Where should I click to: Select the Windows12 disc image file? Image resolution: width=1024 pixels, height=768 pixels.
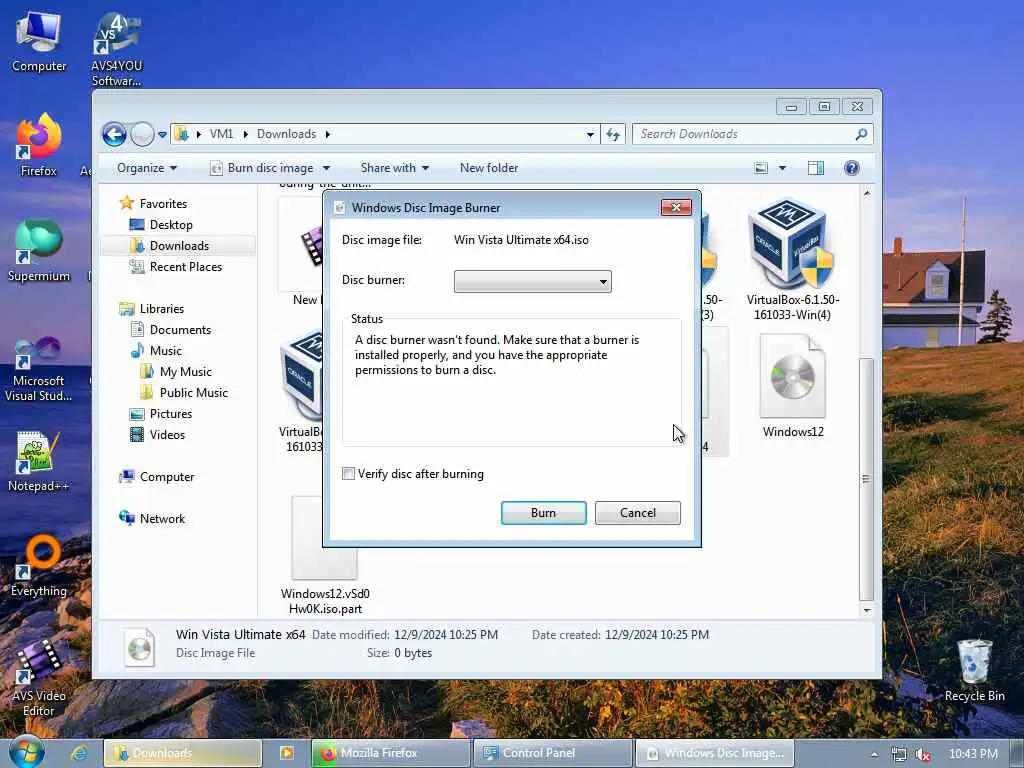pyautogui.click(x=792, y=385)
